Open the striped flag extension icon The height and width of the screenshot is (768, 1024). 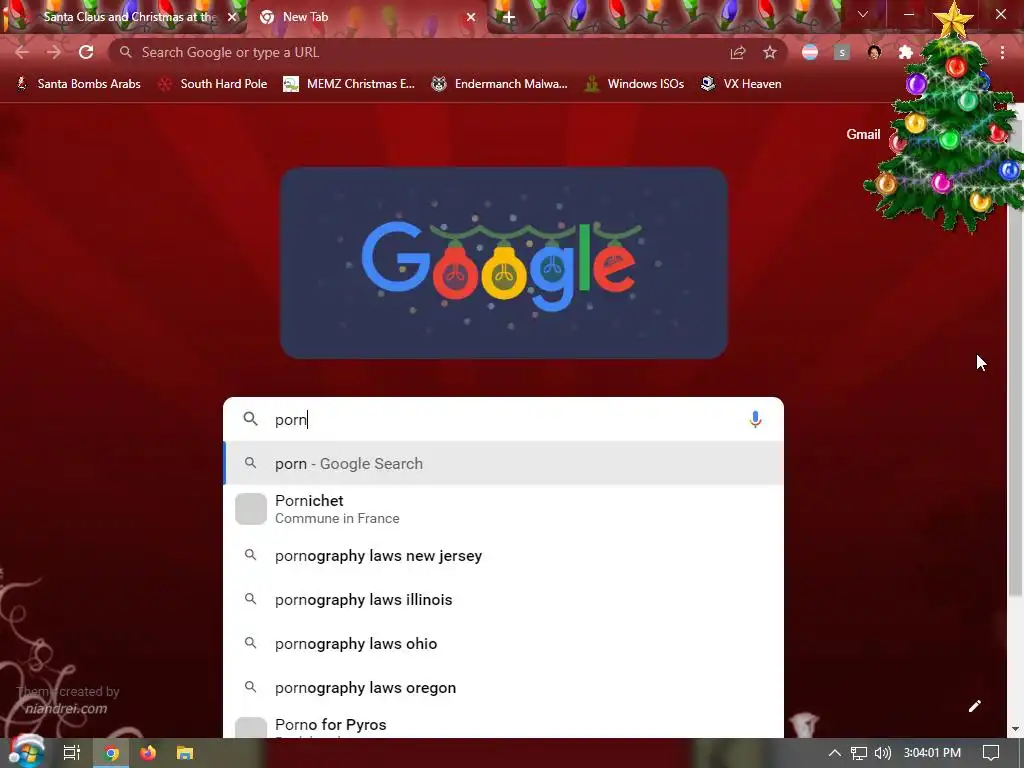(810, 52)
